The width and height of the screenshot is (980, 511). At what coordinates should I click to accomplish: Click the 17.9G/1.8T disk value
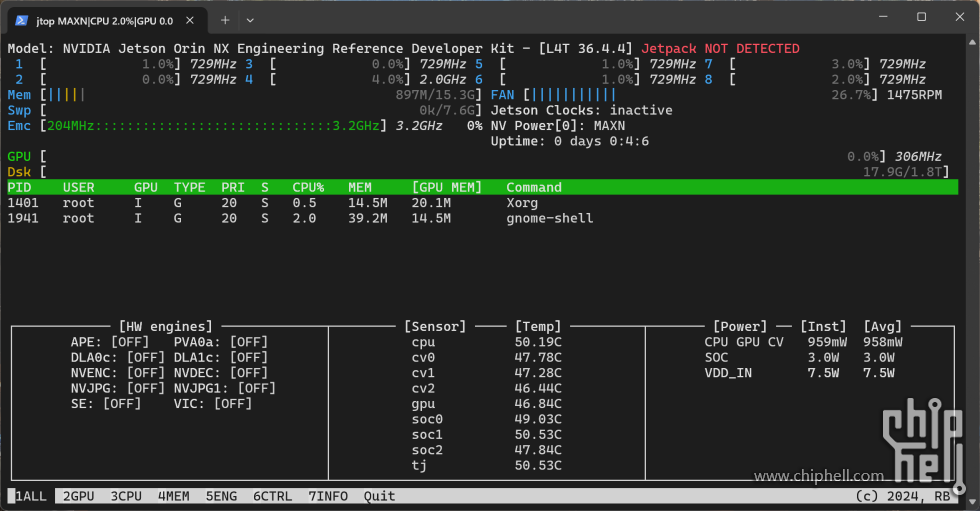click(x=902, y=172)
